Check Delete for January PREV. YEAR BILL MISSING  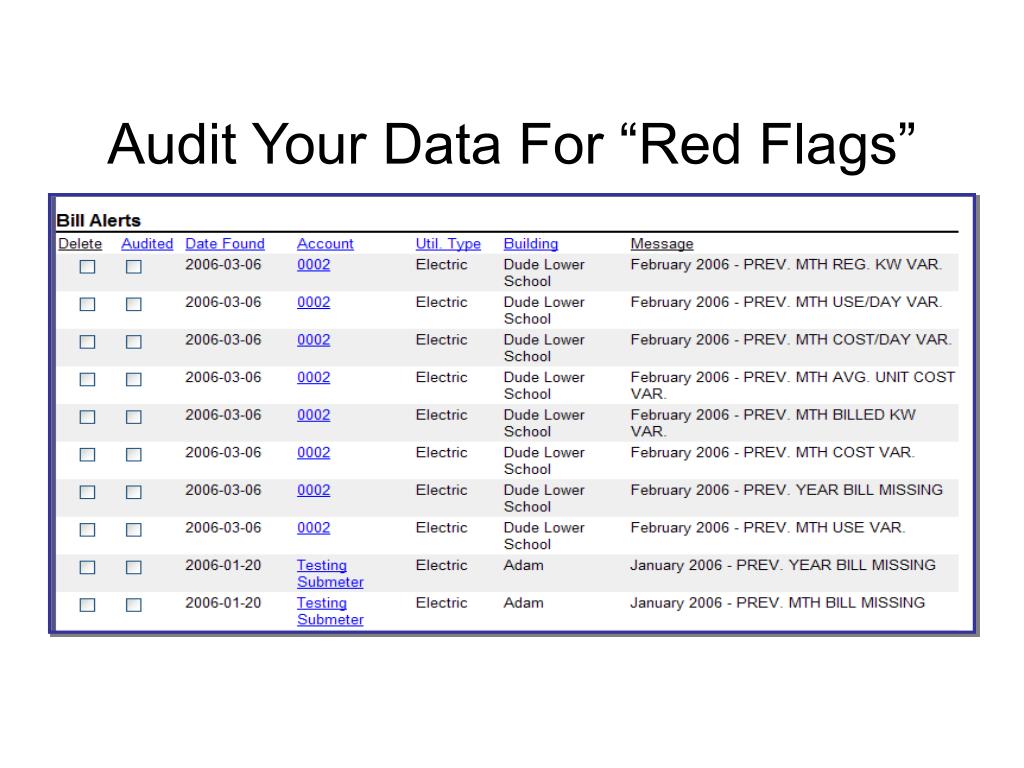[x=87, y=568]
